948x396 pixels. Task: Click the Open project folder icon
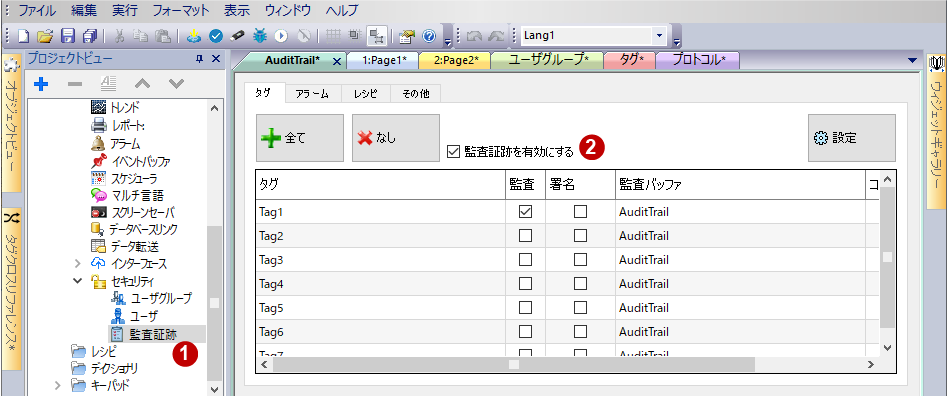[x=46, y=36]
